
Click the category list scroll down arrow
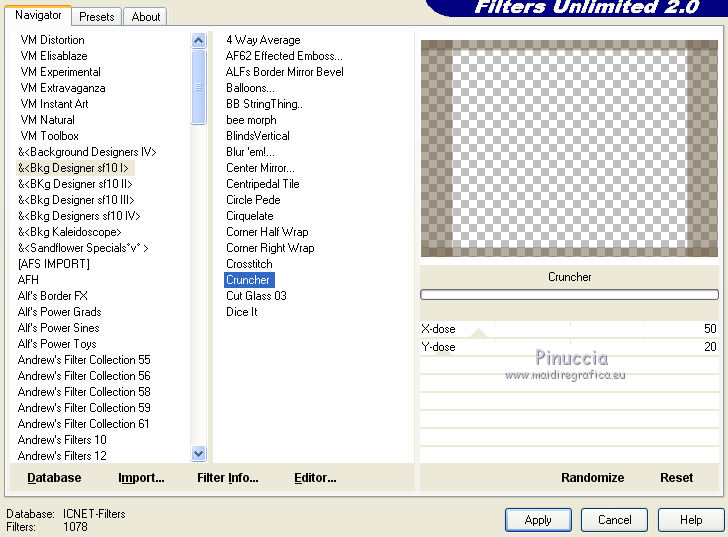199,453
